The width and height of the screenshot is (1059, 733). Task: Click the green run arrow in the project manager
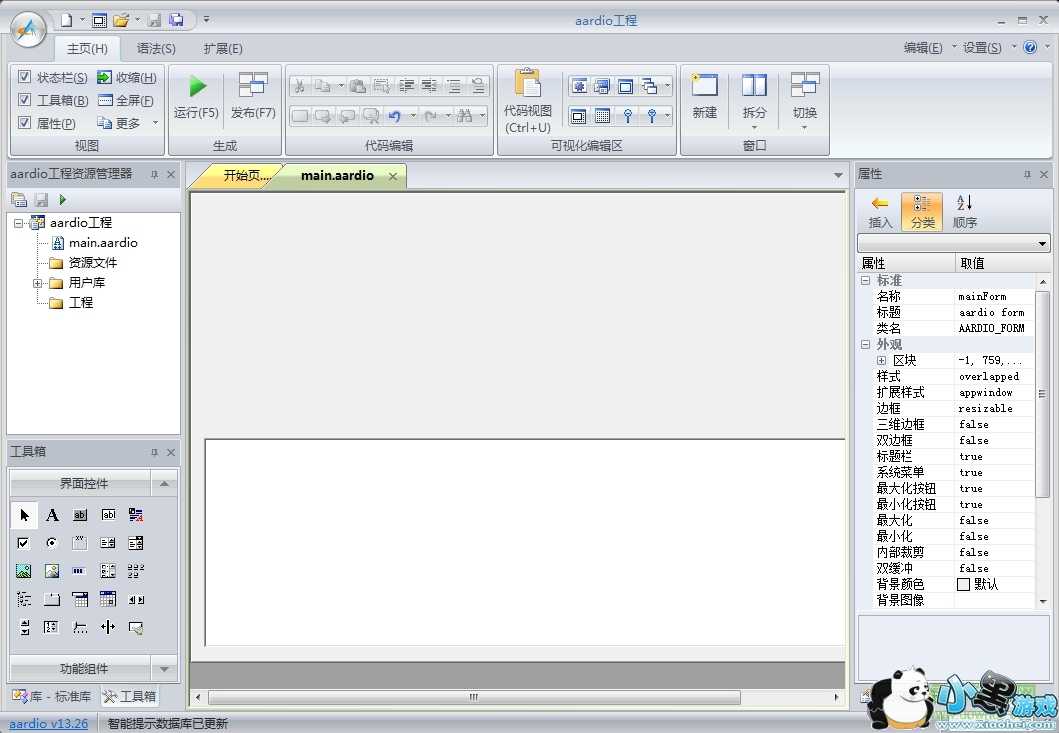pyautogui.click(x=63, y=200)
